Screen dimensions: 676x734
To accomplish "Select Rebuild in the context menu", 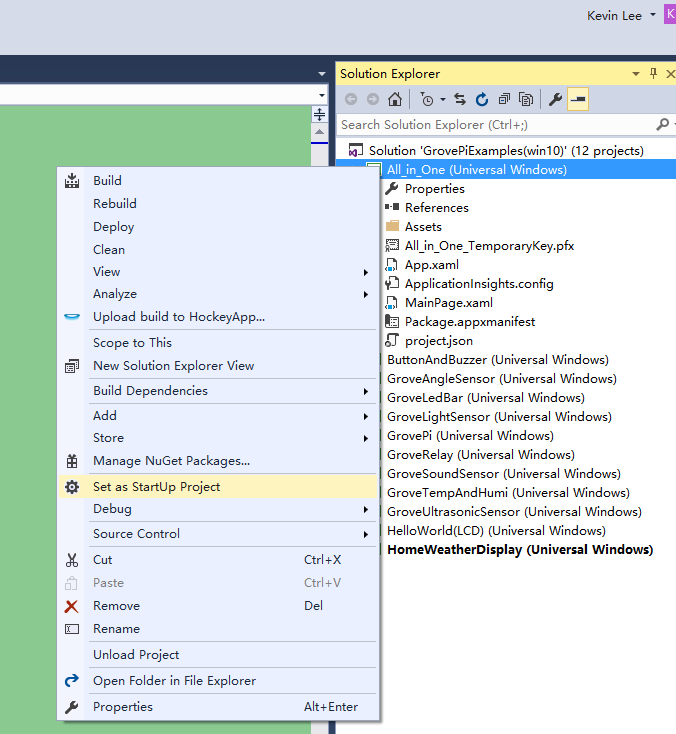I will point(218,204).
